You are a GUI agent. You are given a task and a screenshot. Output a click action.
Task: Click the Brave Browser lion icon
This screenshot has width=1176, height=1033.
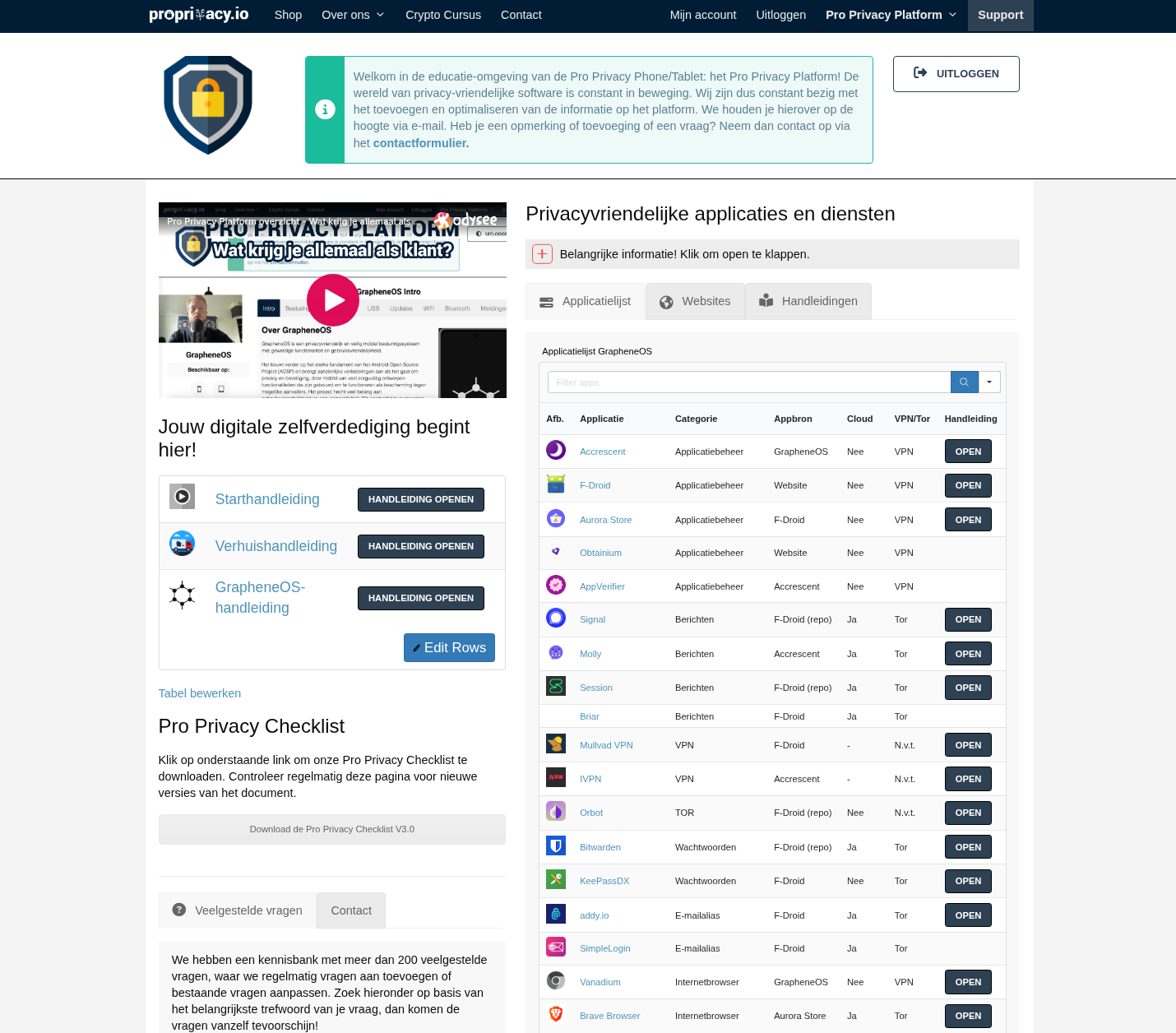coord(556,1014)
